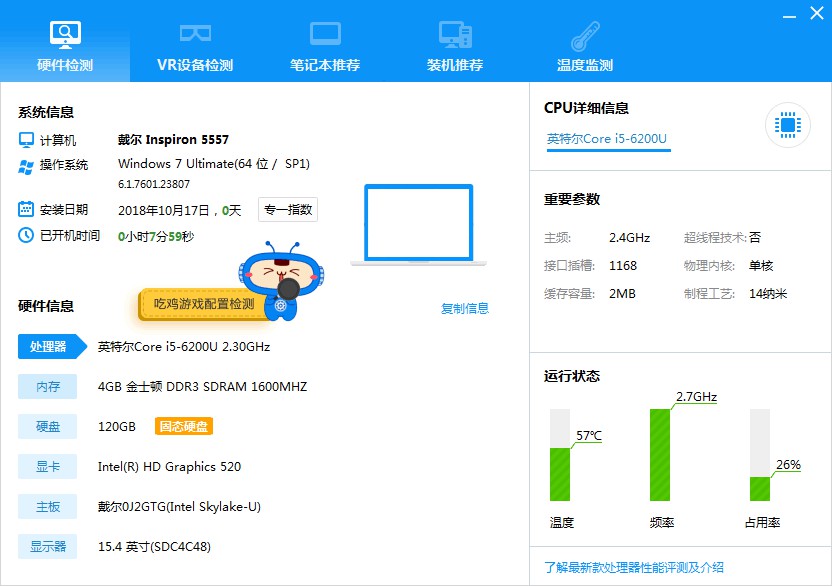This screenshot has width=832, height=586.
Task: Click the 吃鸡游戏配置检测 banner button
Action: [x=204, y=305]
